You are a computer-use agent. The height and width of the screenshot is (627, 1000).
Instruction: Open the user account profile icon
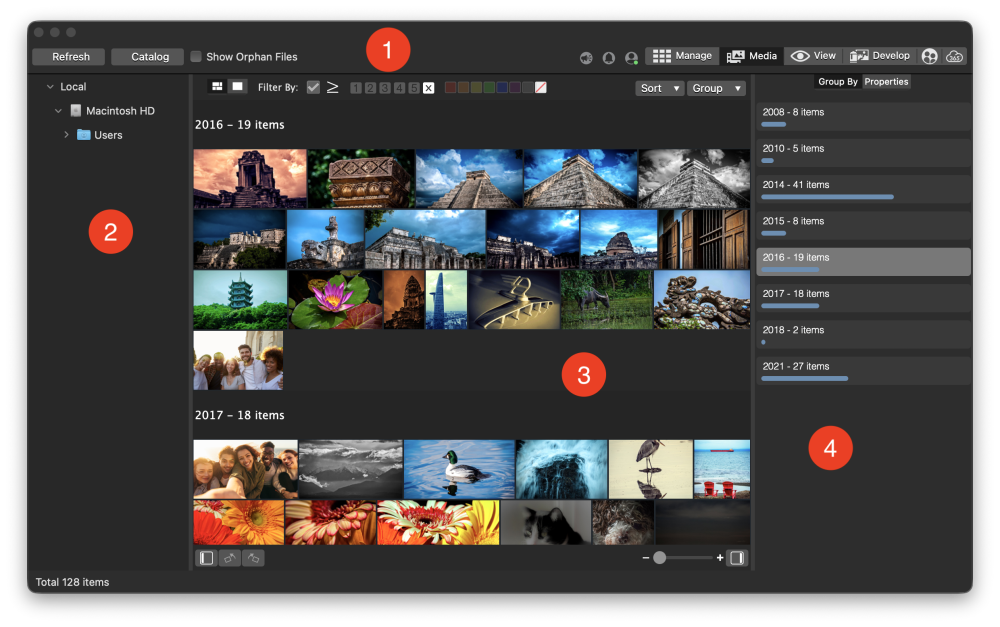631,58
